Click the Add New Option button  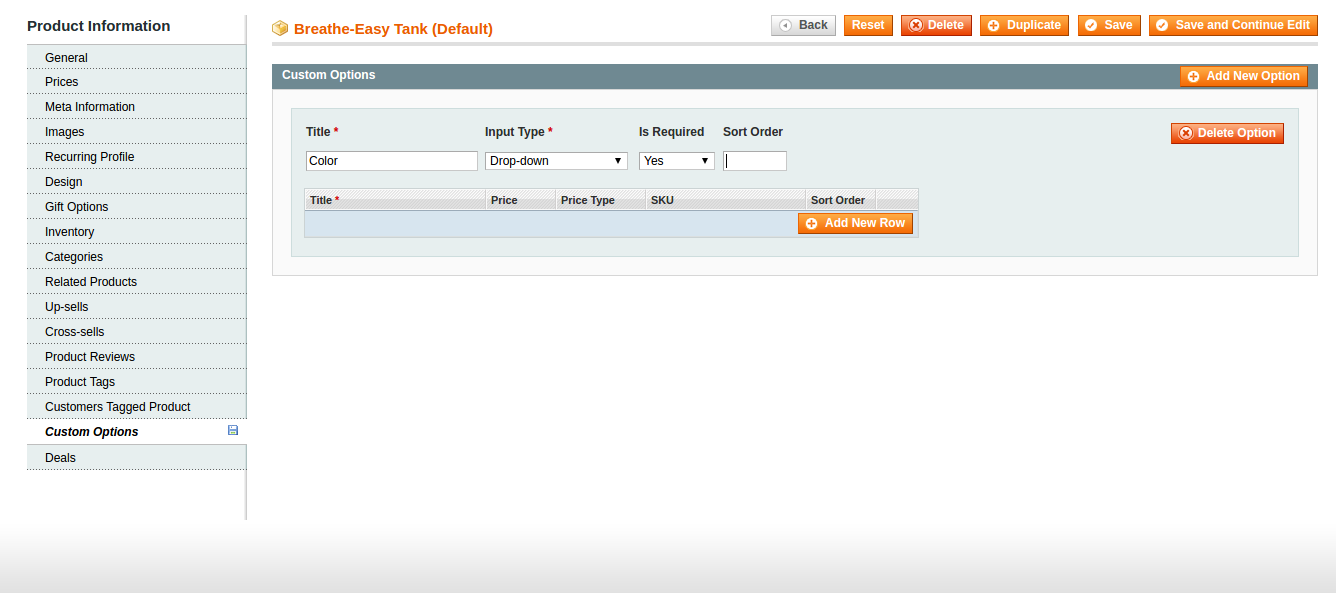point(1243,76)
